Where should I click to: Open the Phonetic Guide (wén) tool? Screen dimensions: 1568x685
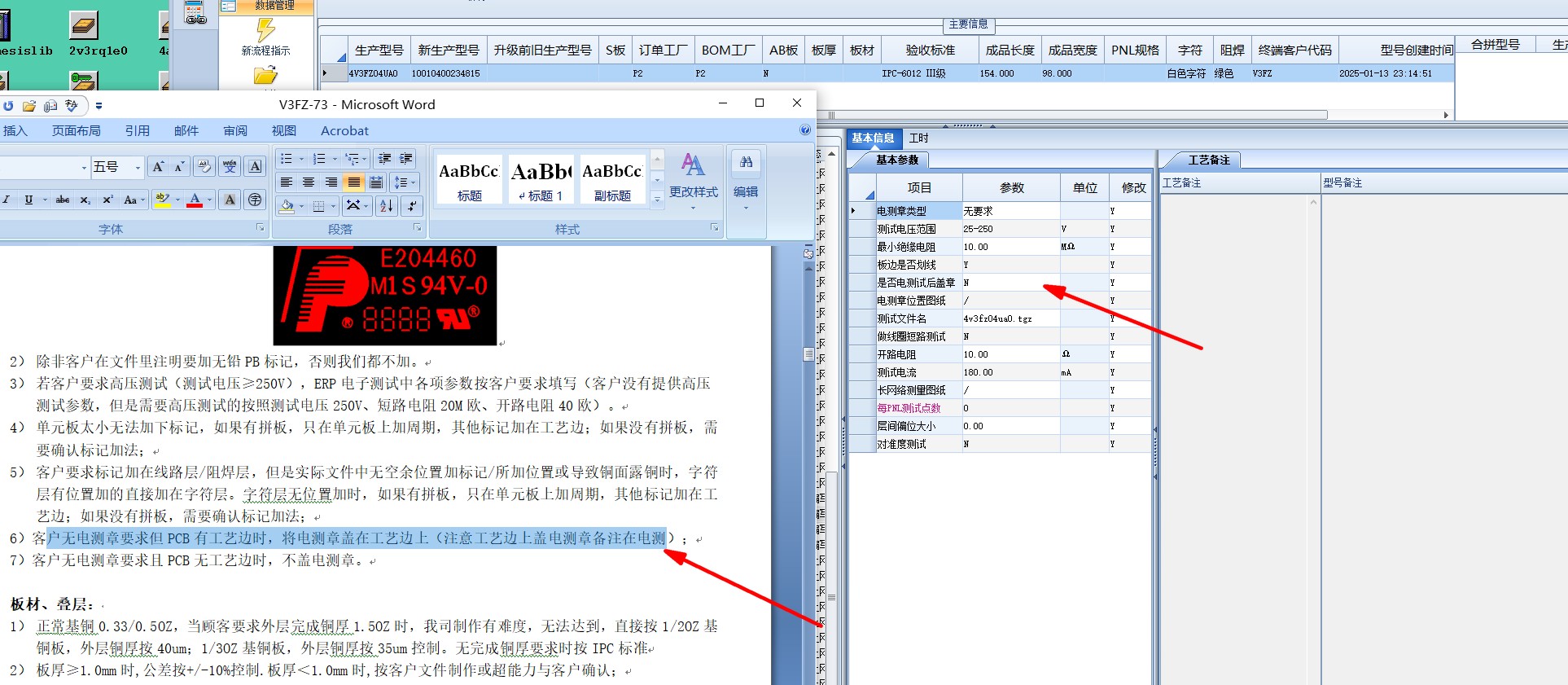point(230,167)
